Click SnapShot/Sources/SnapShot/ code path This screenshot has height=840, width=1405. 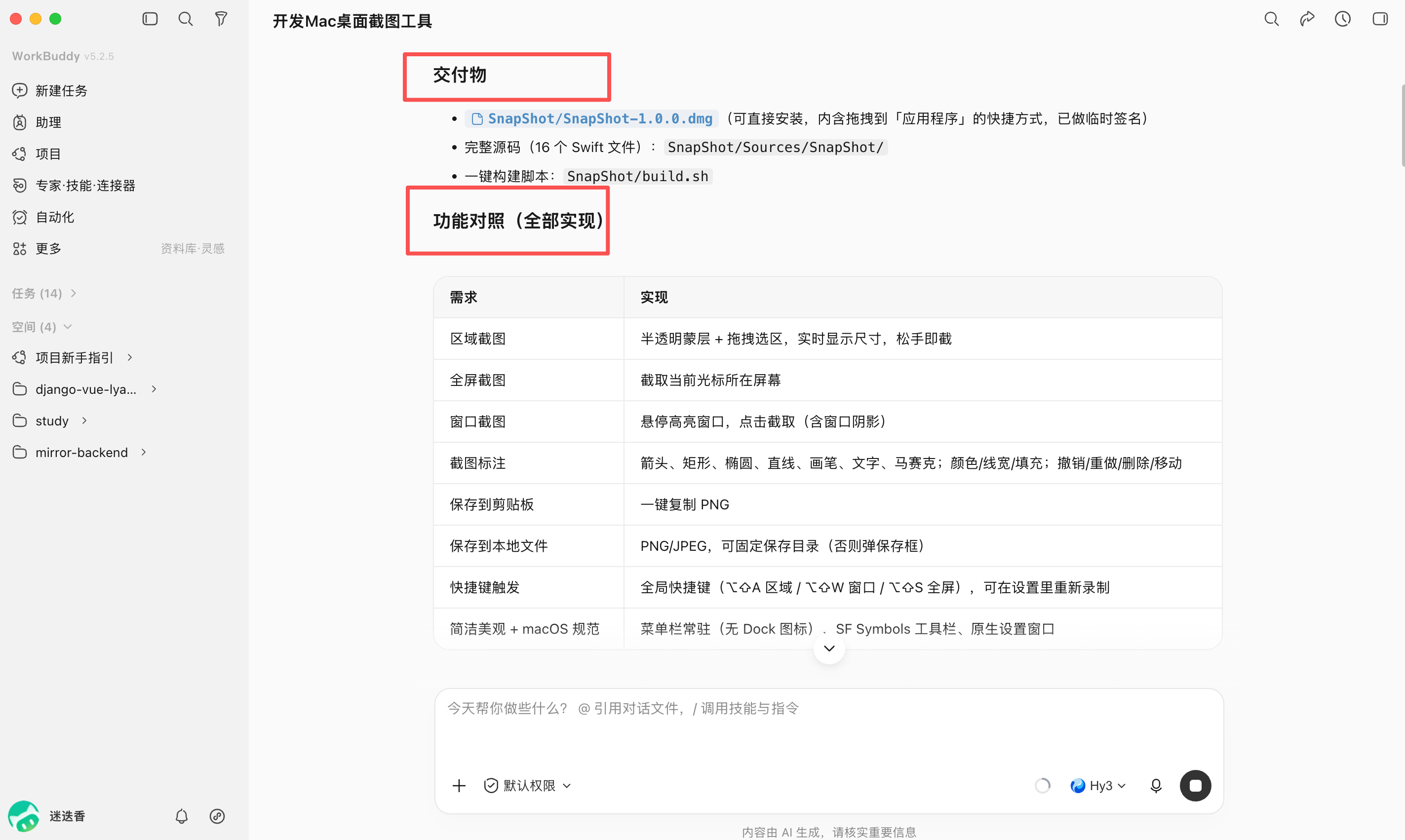pyautogui.click(x=776, y=147)
